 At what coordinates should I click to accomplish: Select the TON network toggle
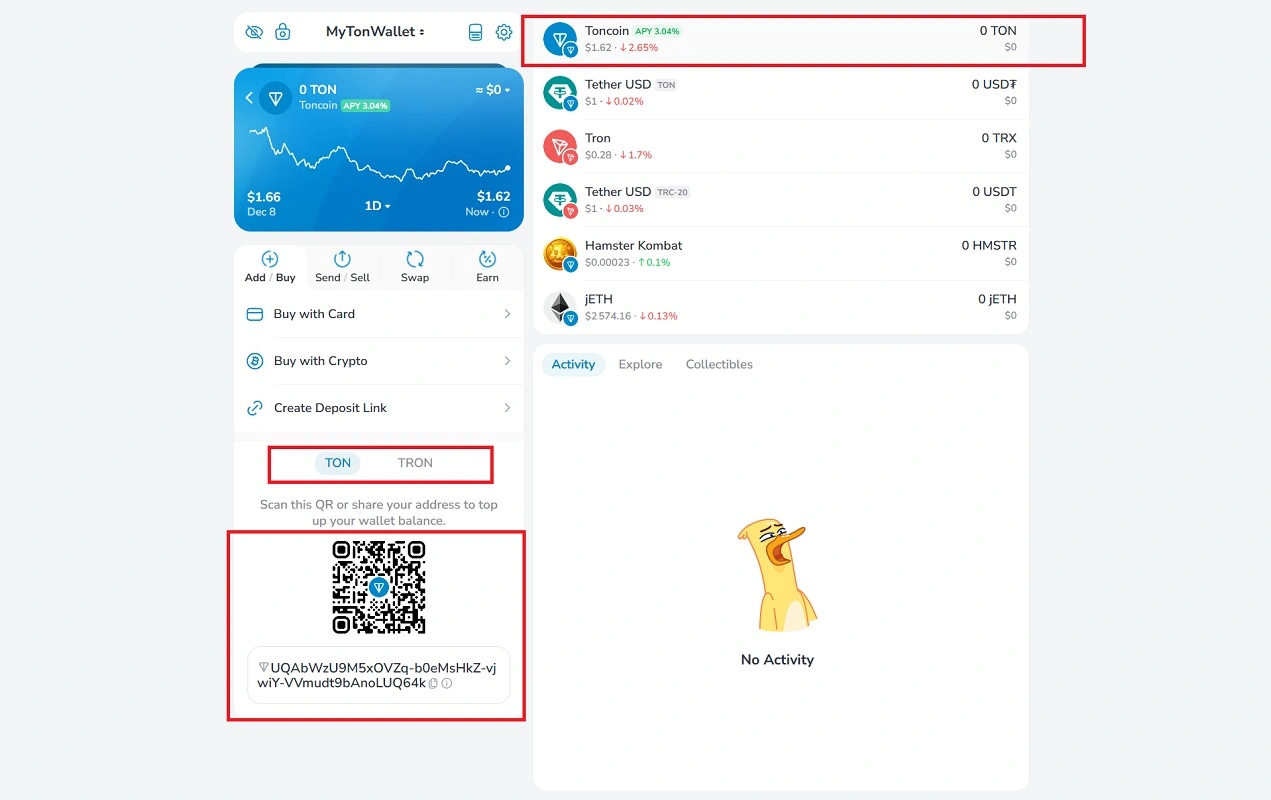pos(338,463)
